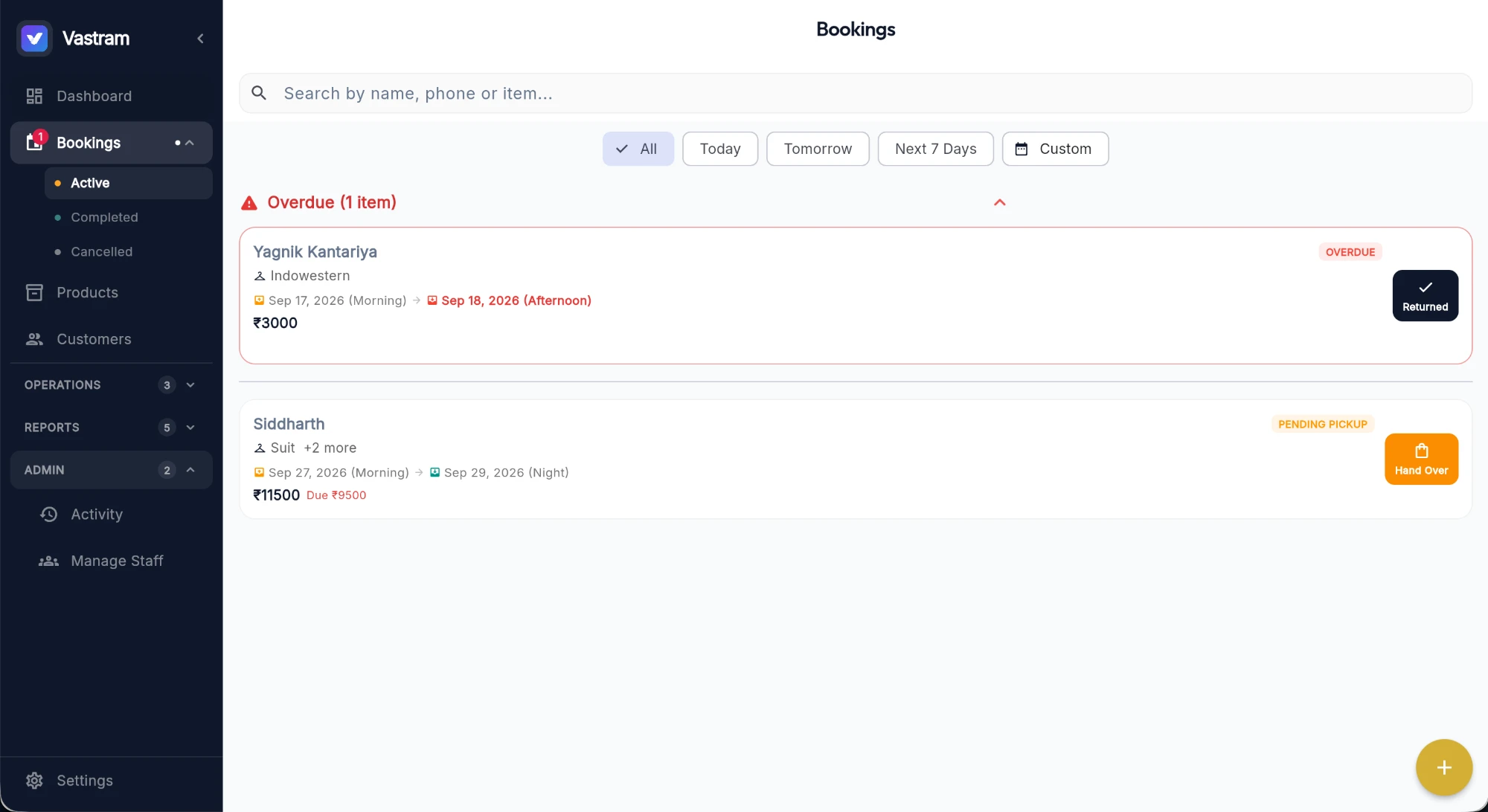
Task: Click the REPORTS count badge 5
Action: (167, 428)
